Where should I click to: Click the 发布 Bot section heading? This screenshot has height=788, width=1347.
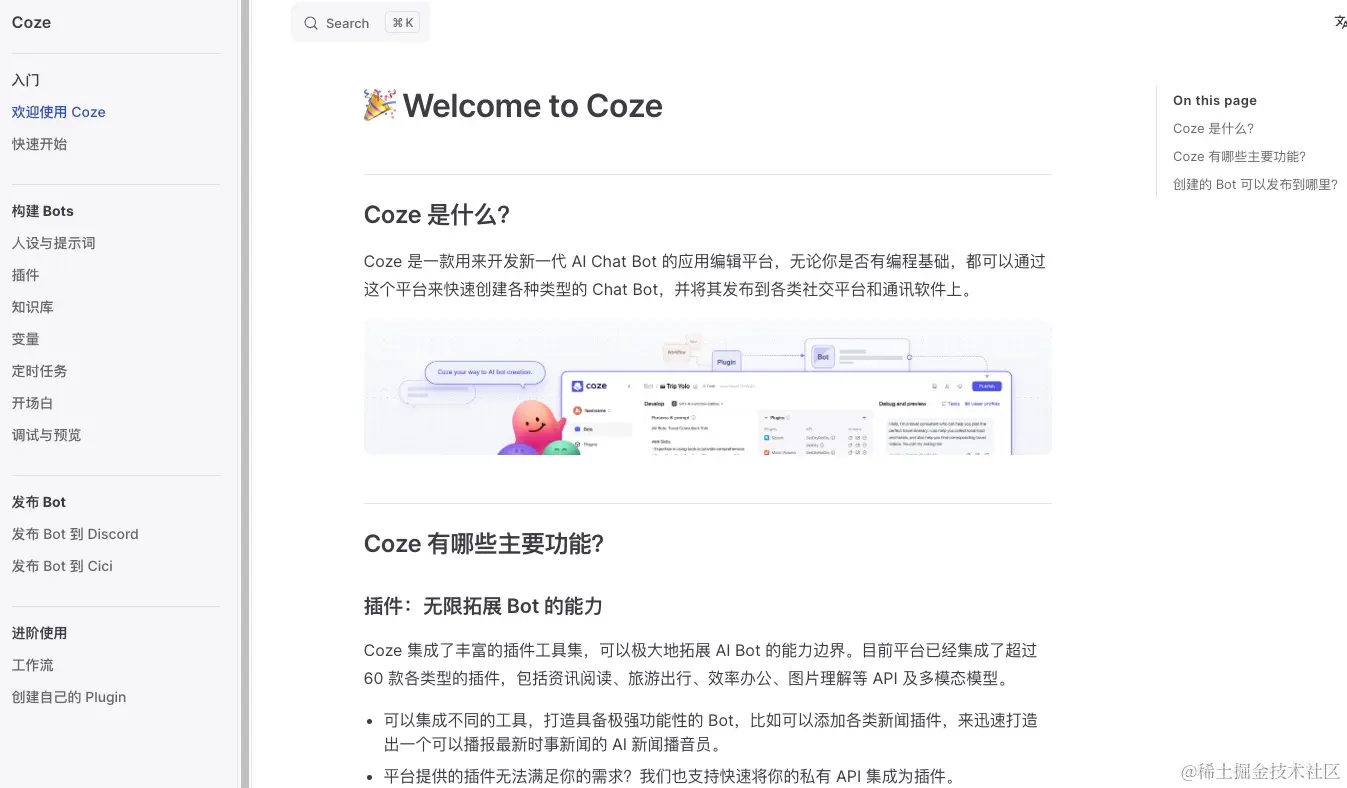coord(39,502)
